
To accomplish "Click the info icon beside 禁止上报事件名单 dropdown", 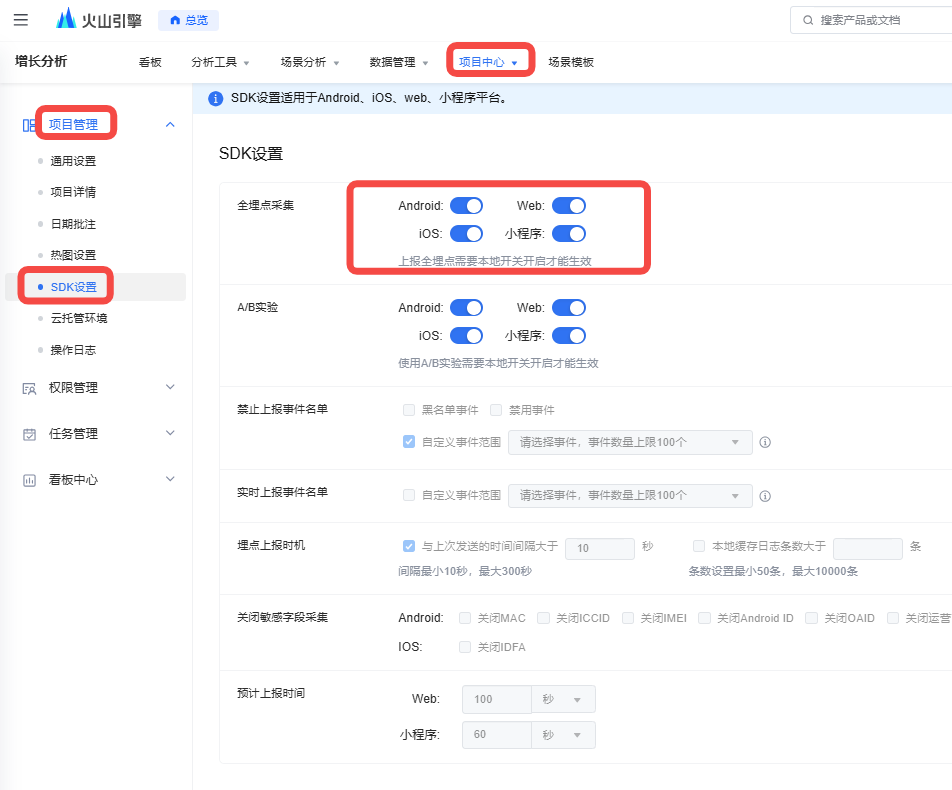I will click(765, 442).
